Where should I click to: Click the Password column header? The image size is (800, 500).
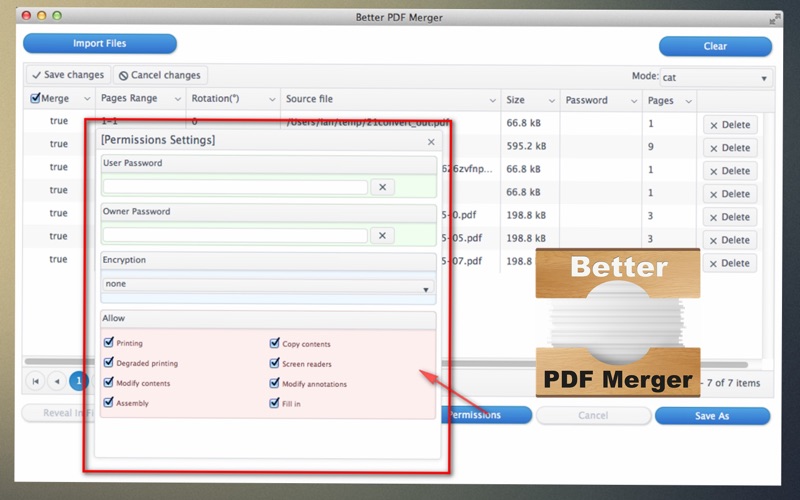pos(586,100)
